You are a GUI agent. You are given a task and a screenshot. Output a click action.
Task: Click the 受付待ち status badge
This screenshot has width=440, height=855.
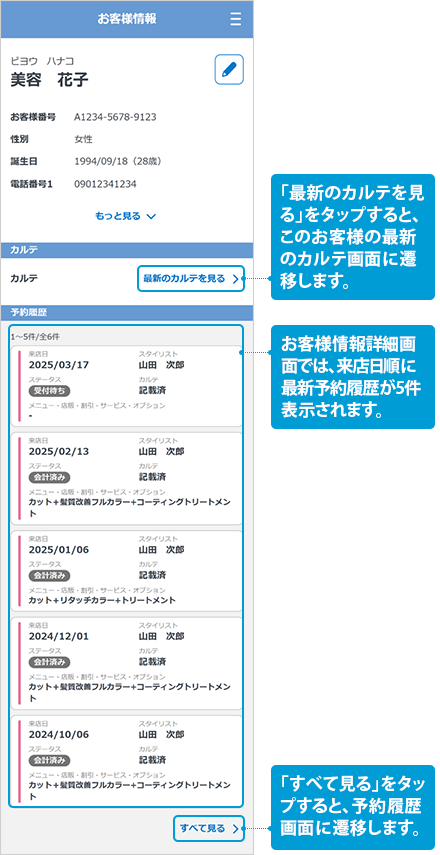[x=50, y=390]
